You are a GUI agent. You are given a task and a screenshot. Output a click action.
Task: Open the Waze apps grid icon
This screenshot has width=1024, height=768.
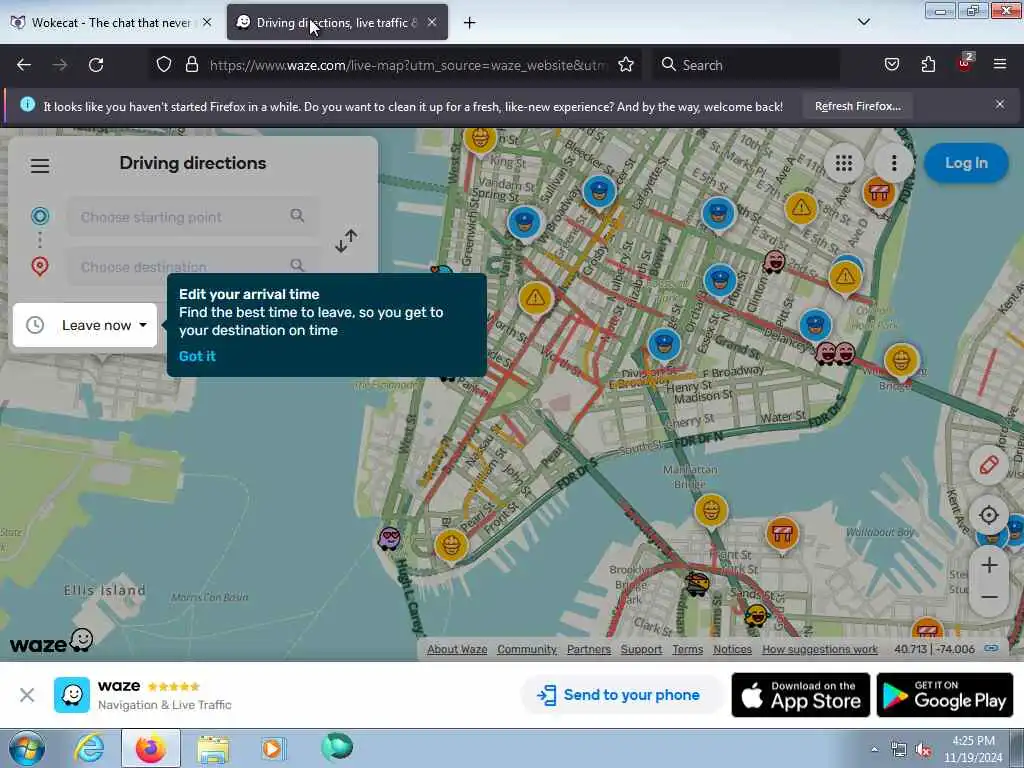coord(844,163)
